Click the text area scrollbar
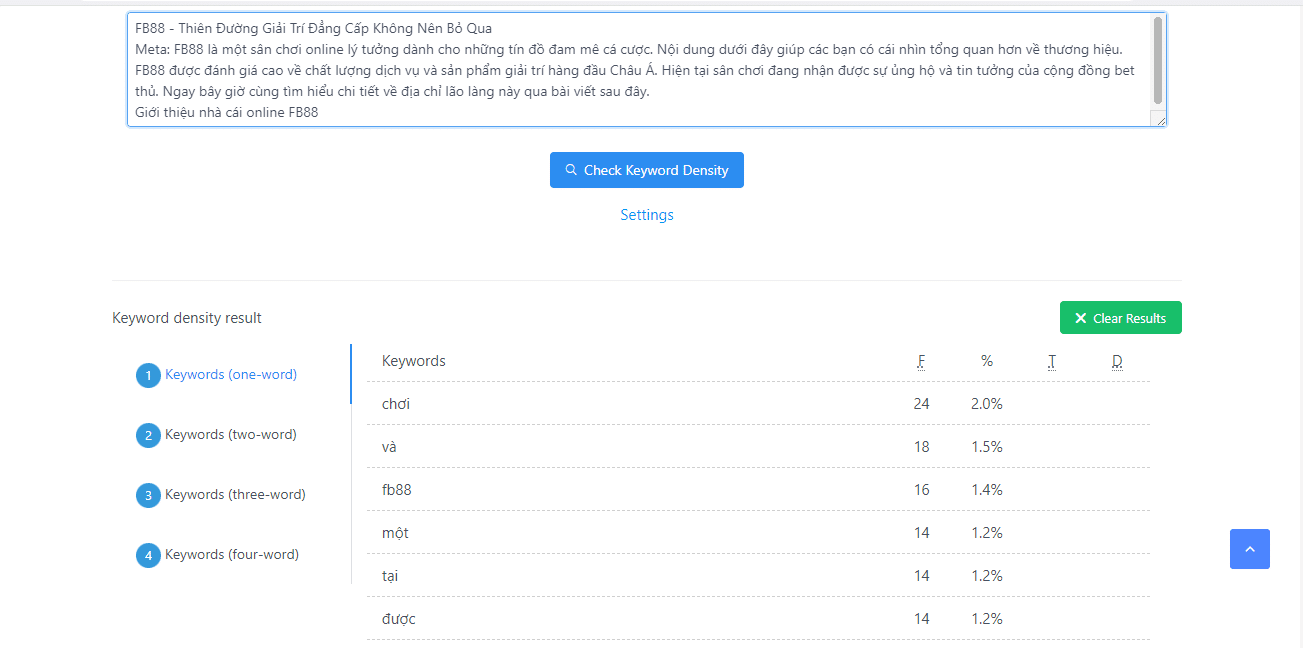The image size is (1303, 648). tap(1158, 60)
